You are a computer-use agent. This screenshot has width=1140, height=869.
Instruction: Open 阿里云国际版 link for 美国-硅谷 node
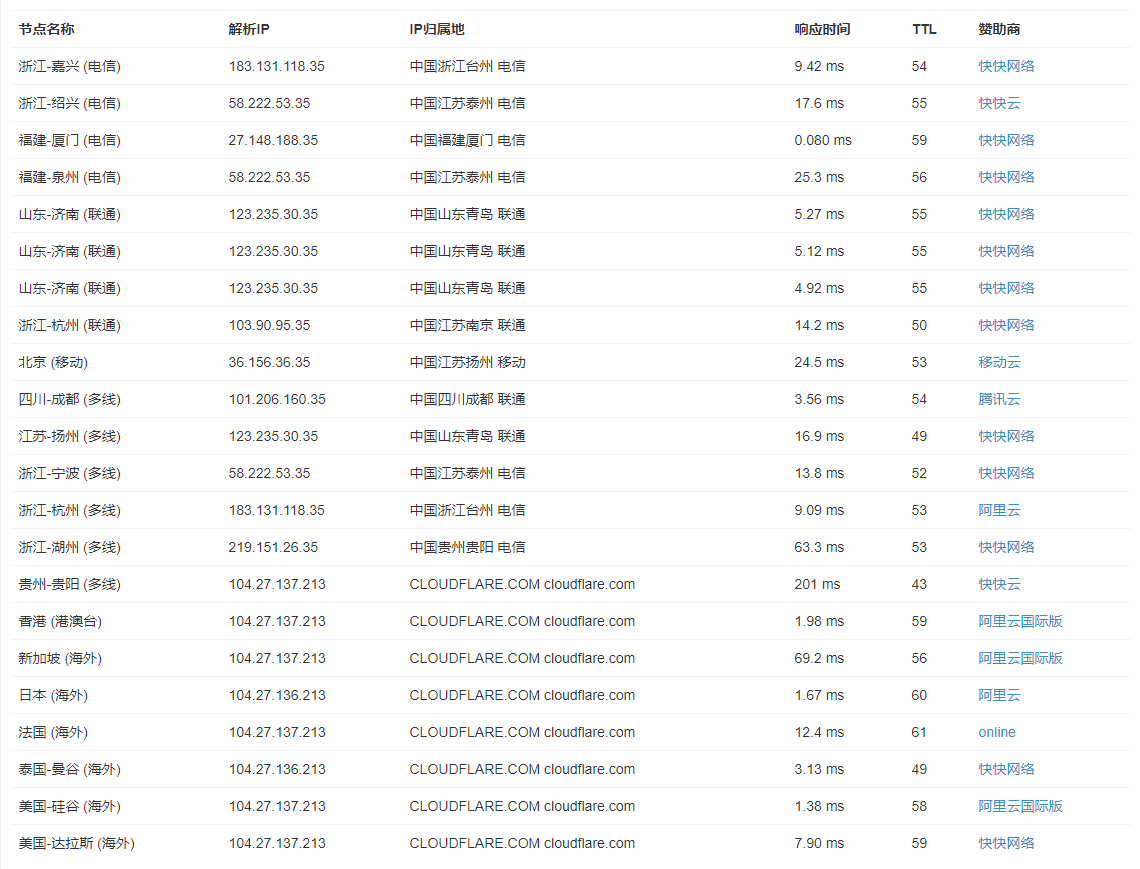(x=1020, y=806)
